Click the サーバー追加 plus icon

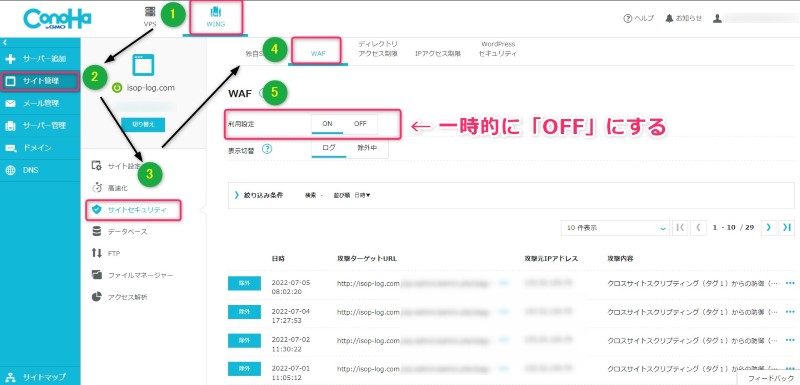click(x=11, y=59)
